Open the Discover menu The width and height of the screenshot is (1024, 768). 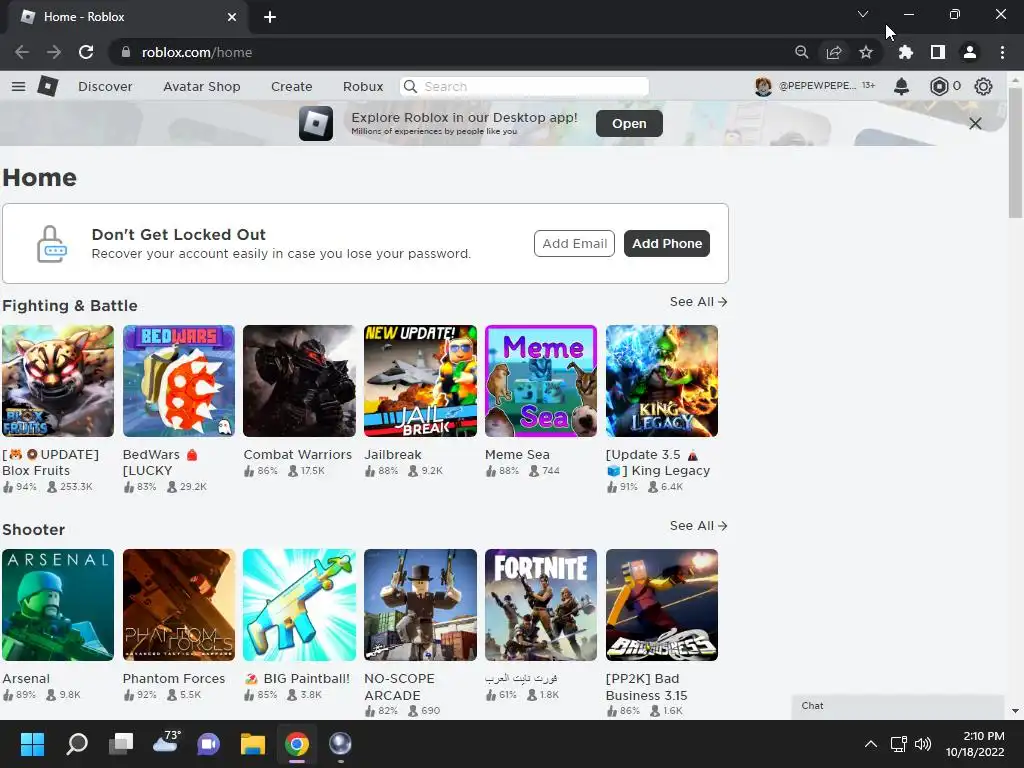[105, 86]
